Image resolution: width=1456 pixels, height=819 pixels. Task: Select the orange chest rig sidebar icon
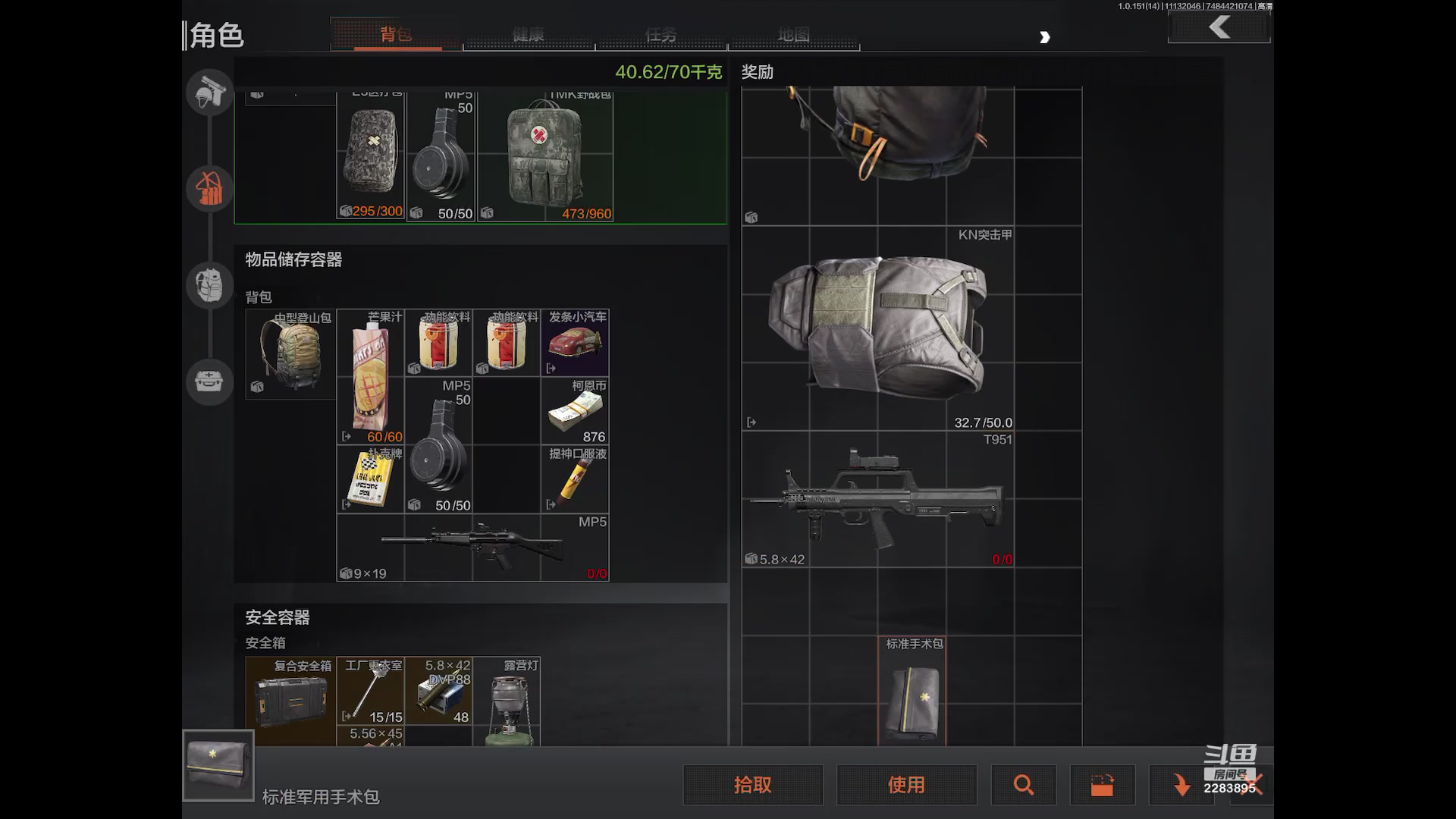(209, 188)
